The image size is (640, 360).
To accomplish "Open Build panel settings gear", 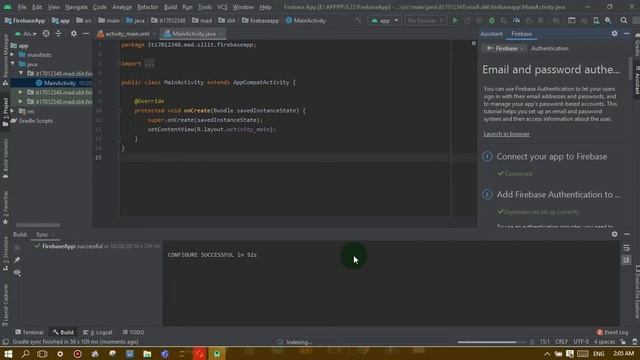I will [614, 234].
